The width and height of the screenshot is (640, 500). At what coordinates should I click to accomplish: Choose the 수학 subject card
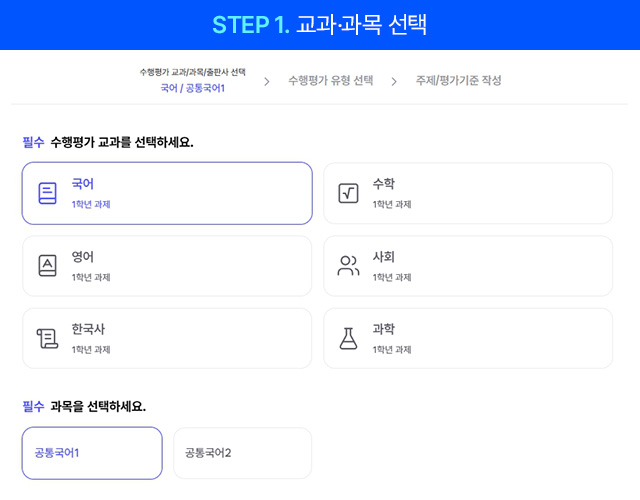coord(467,193)
